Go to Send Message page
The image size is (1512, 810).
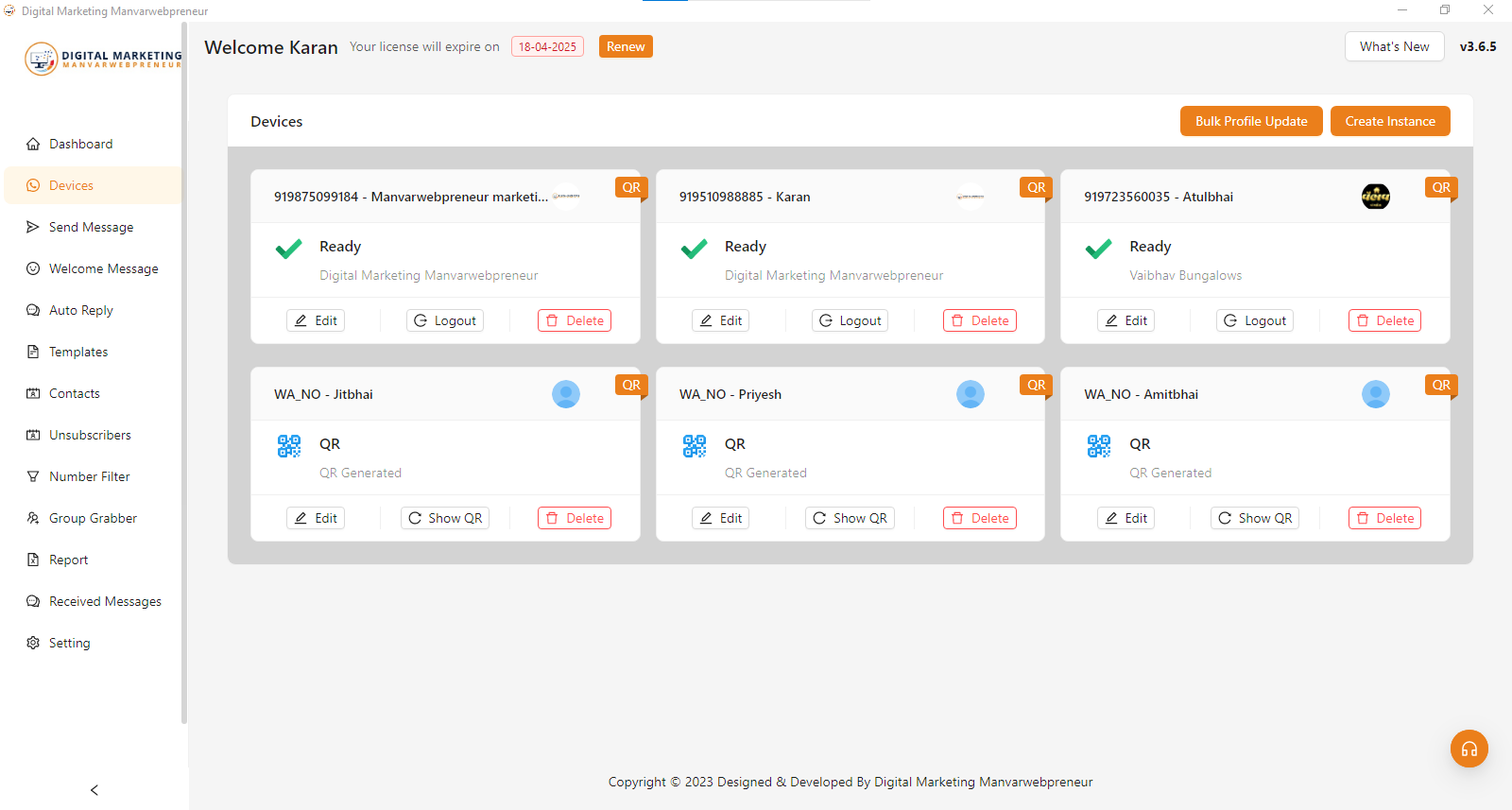click(91, 227)
